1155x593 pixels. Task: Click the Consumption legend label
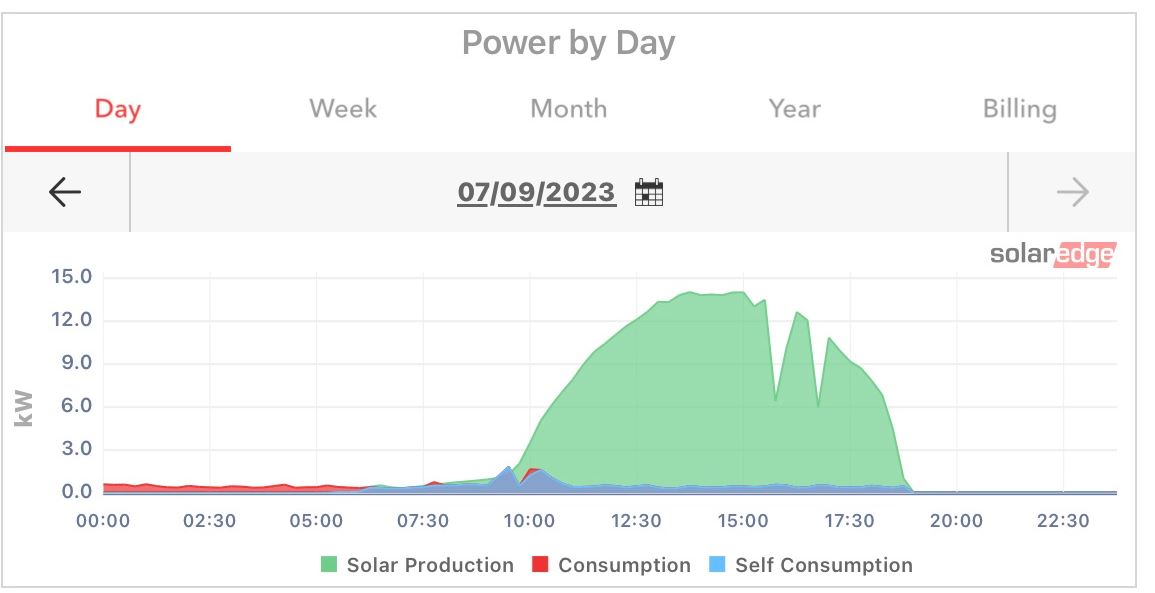[624, 565]
